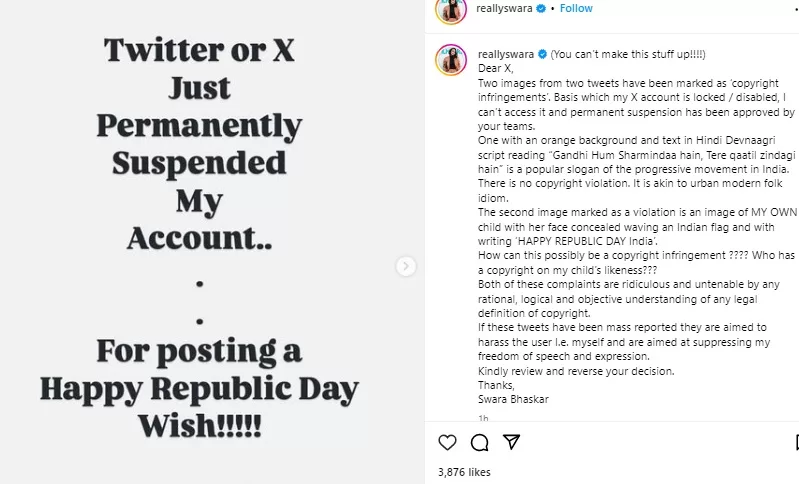Click the 1h timestamp under the caption
The image size is (799, 484).
click(x=483, y=418)
